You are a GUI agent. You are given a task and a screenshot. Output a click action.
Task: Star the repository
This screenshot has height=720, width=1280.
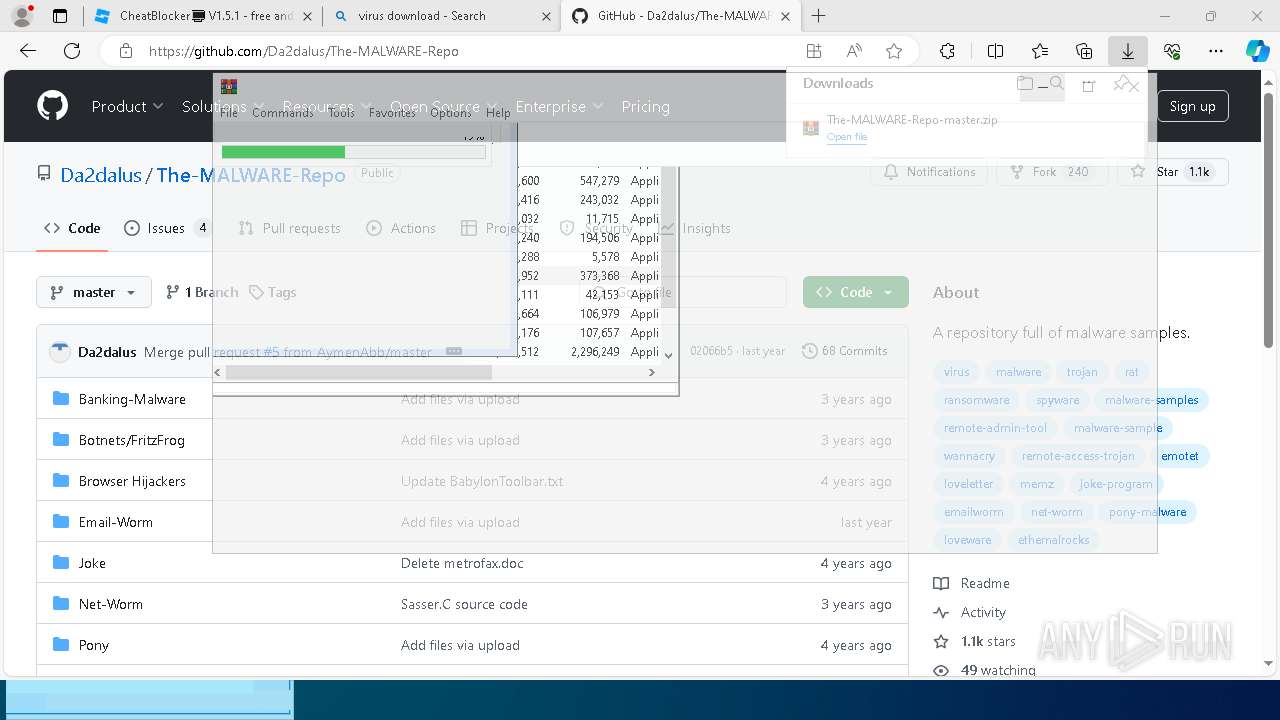(x=1172, y=172)
